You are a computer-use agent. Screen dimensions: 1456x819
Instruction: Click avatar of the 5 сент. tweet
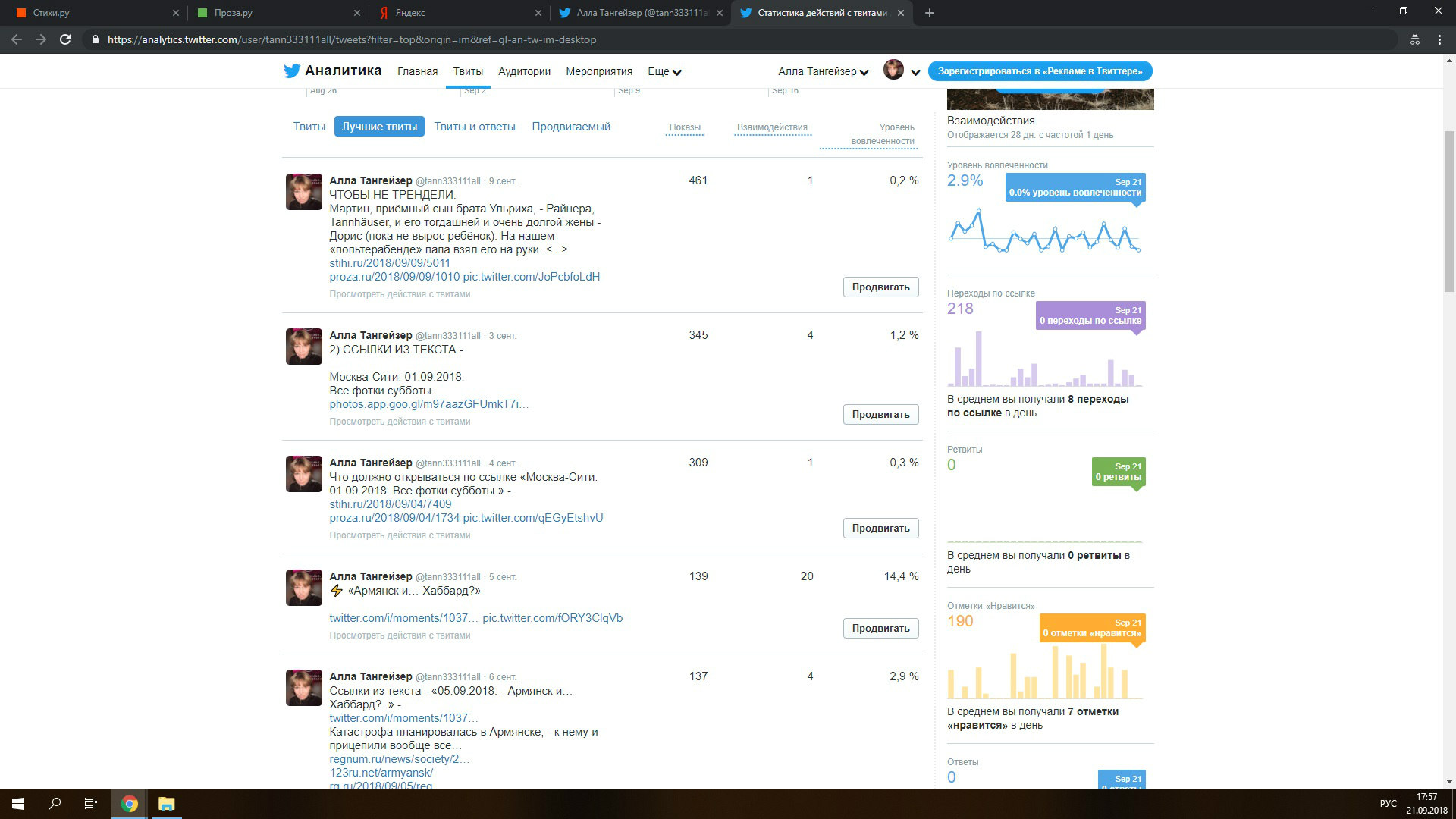tap(304, 588)
